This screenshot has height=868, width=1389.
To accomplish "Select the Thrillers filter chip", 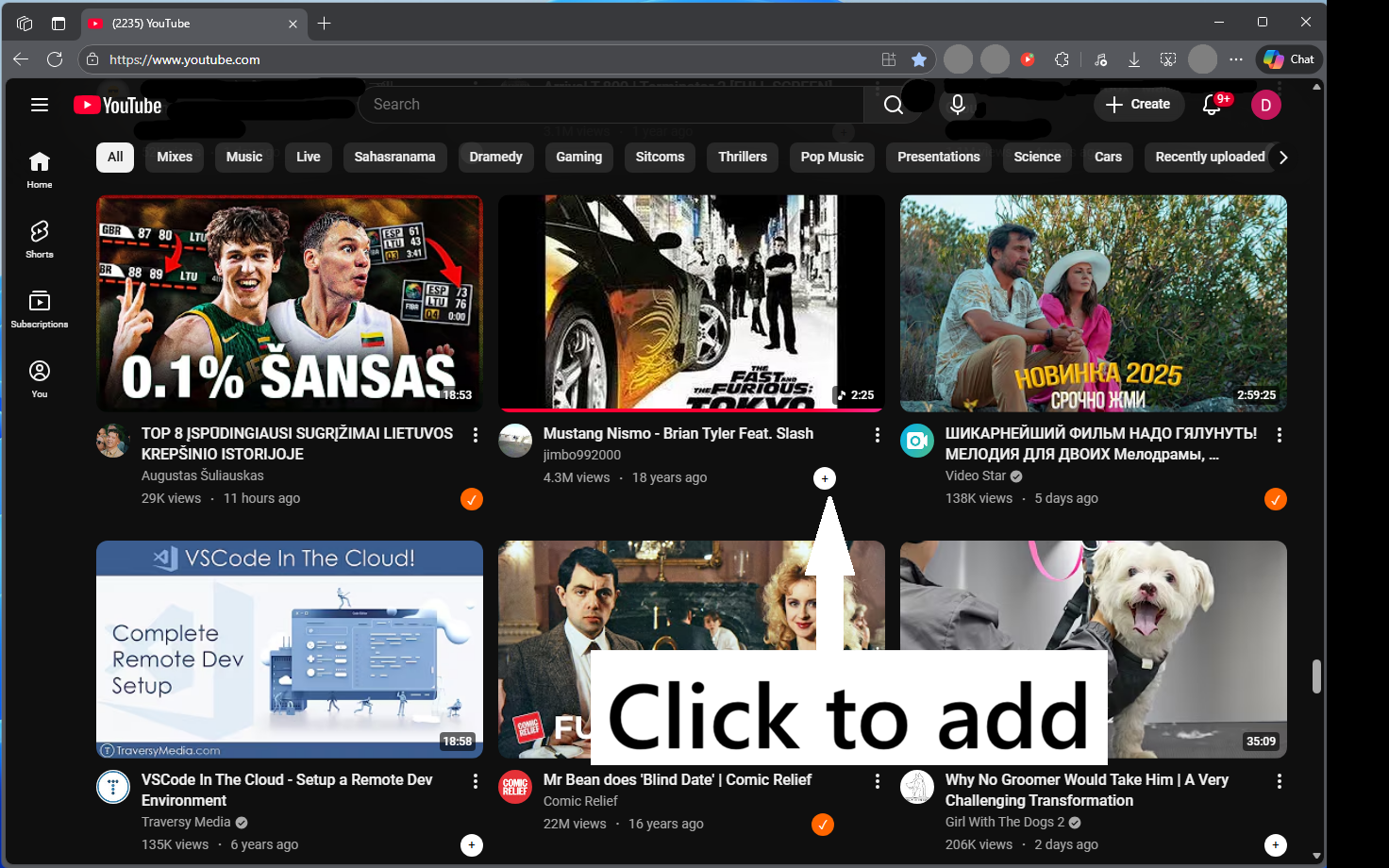I will (743, 158).
